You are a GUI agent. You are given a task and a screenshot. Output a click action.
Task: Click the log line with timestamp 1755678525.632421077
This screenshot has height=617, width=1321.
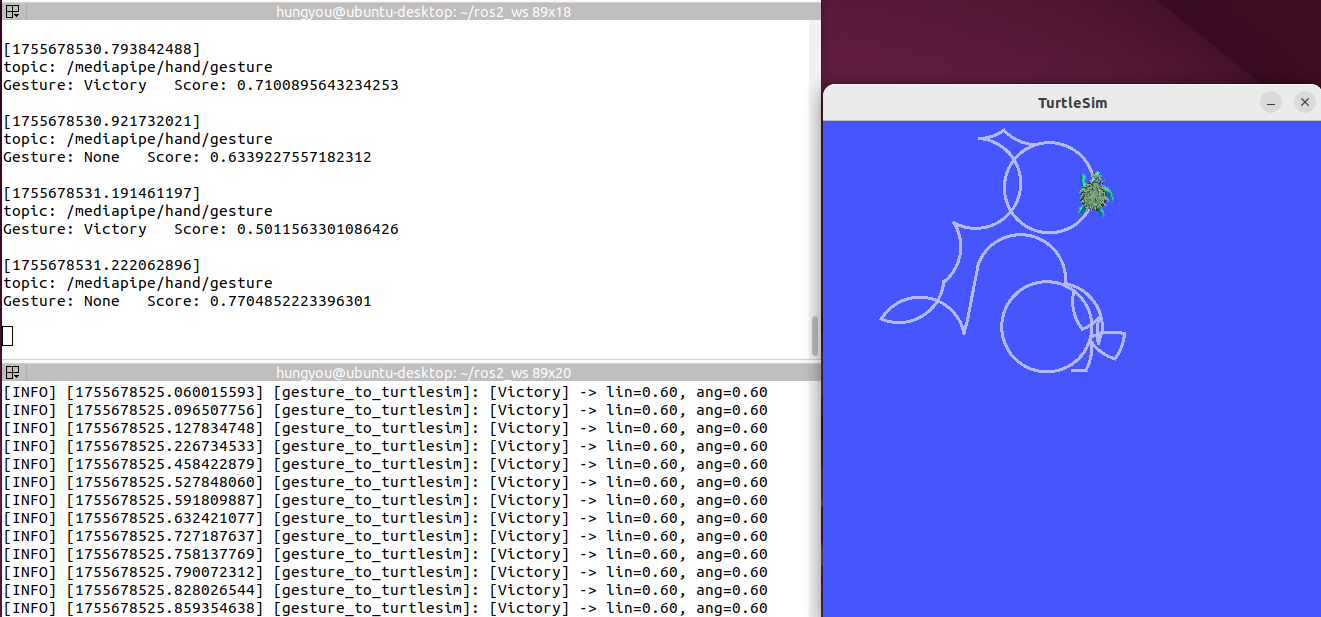click(386, 518)
